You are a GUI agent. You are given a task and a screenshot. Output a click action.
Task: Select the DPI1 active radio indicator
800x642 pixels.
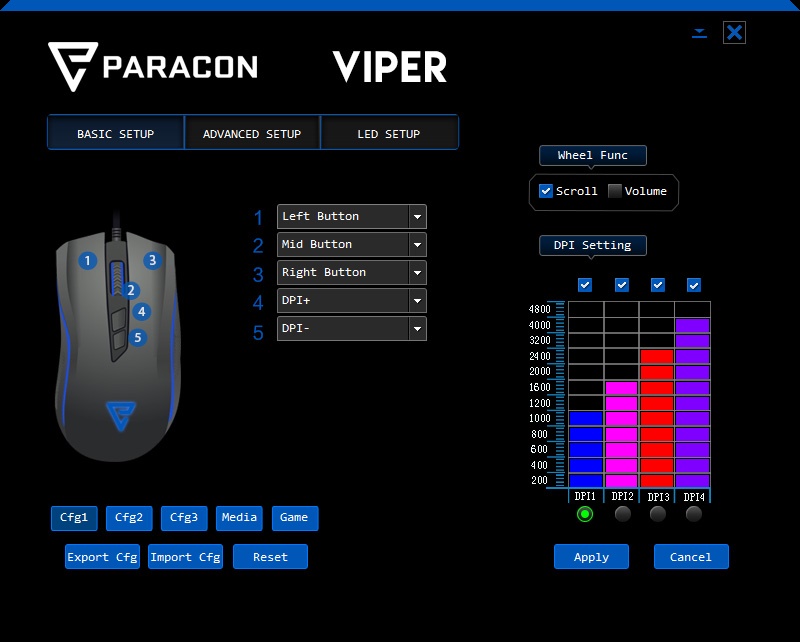click(585, 514)
